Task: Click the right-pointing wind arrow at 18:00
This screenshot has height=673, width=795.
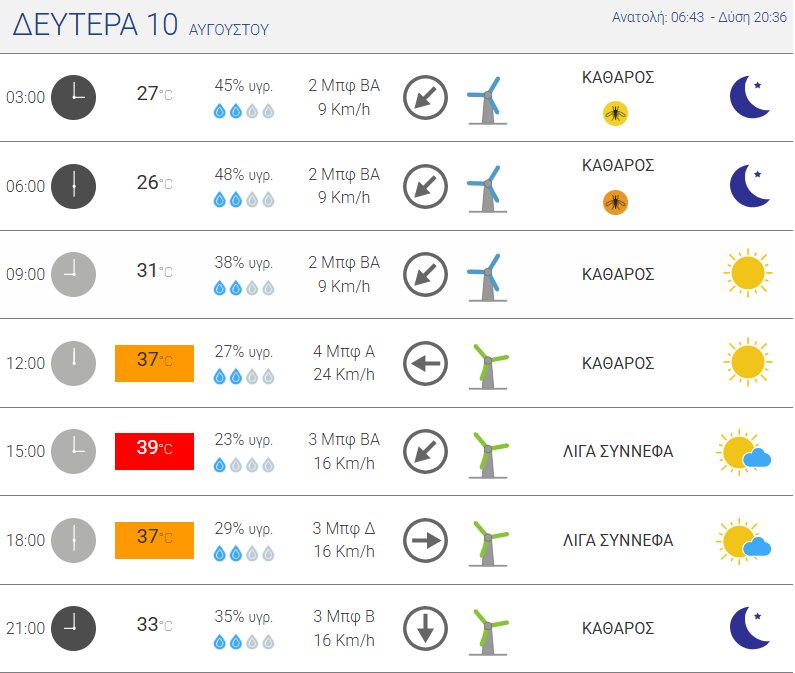Action: coord(425,540)
